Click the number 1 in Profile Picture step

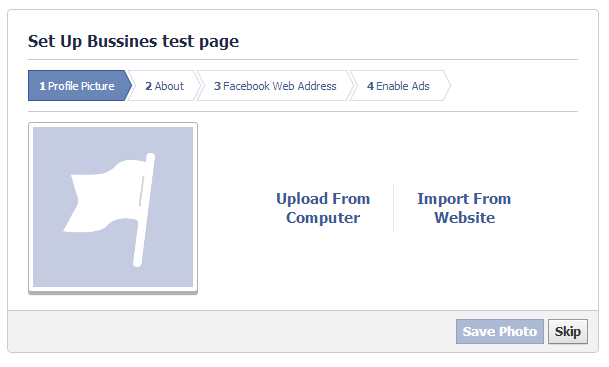[42, 86]
